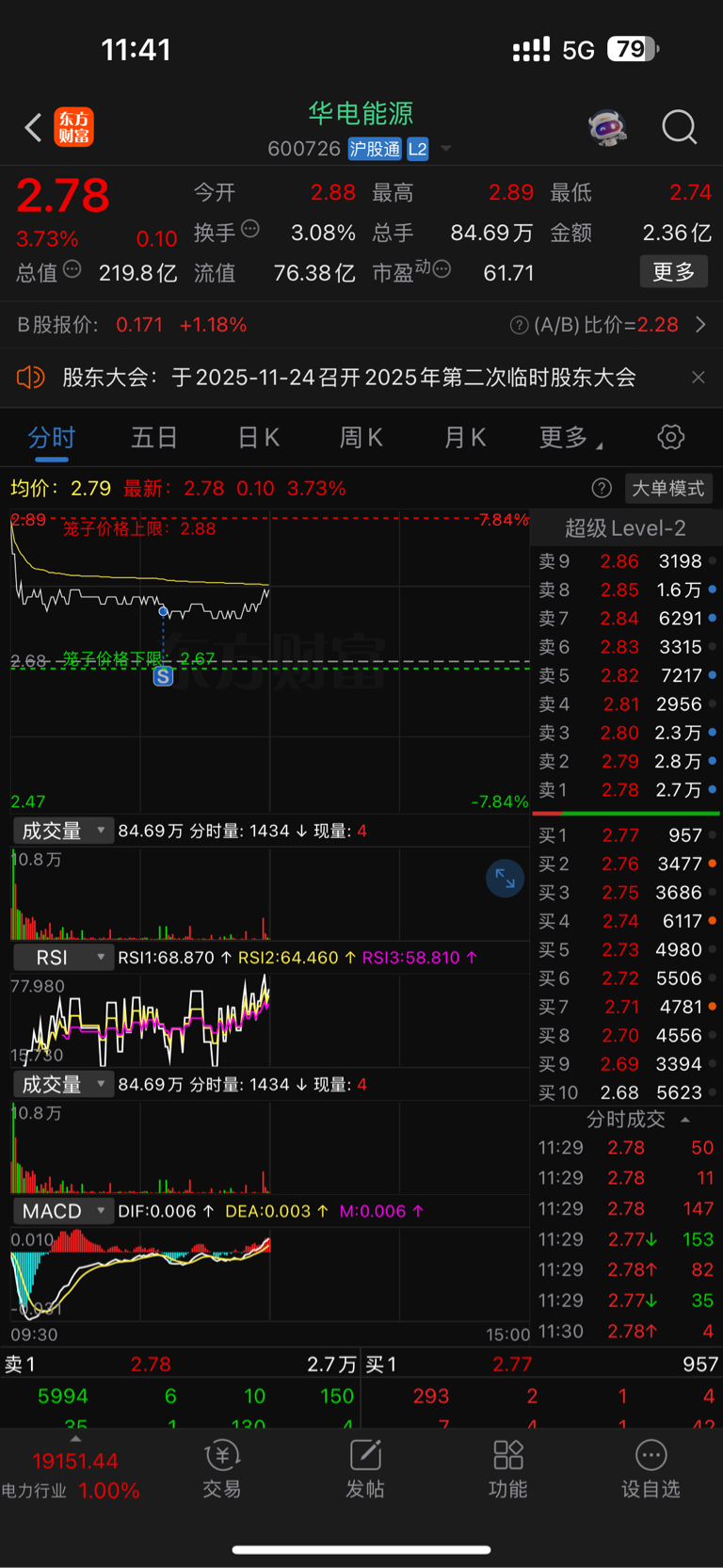Switch to the 日K tab

[x=258, y=438]
